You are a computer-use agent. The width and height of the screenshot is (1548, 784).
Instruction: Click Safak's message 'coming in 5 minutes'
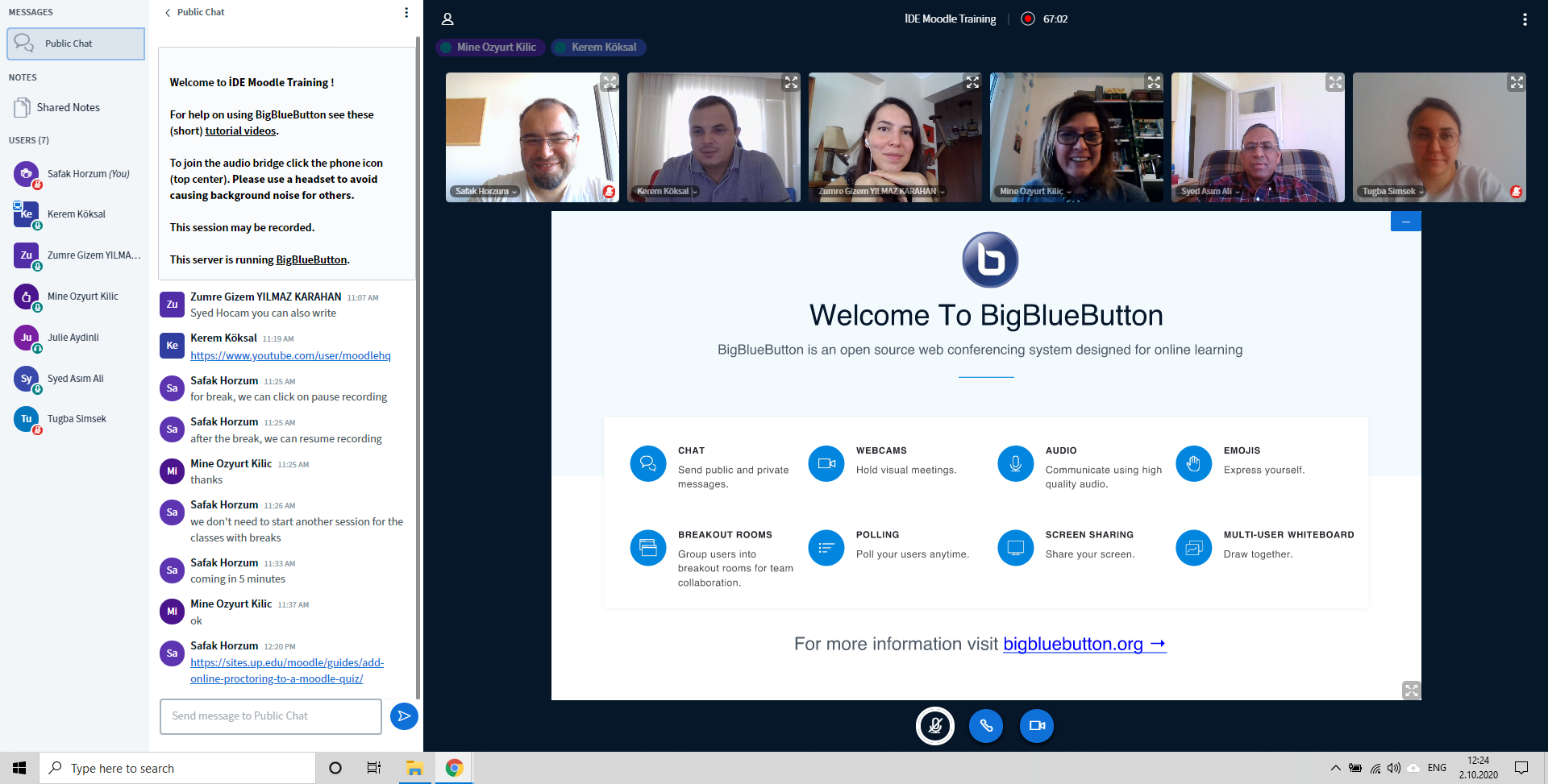coord(238,579)
